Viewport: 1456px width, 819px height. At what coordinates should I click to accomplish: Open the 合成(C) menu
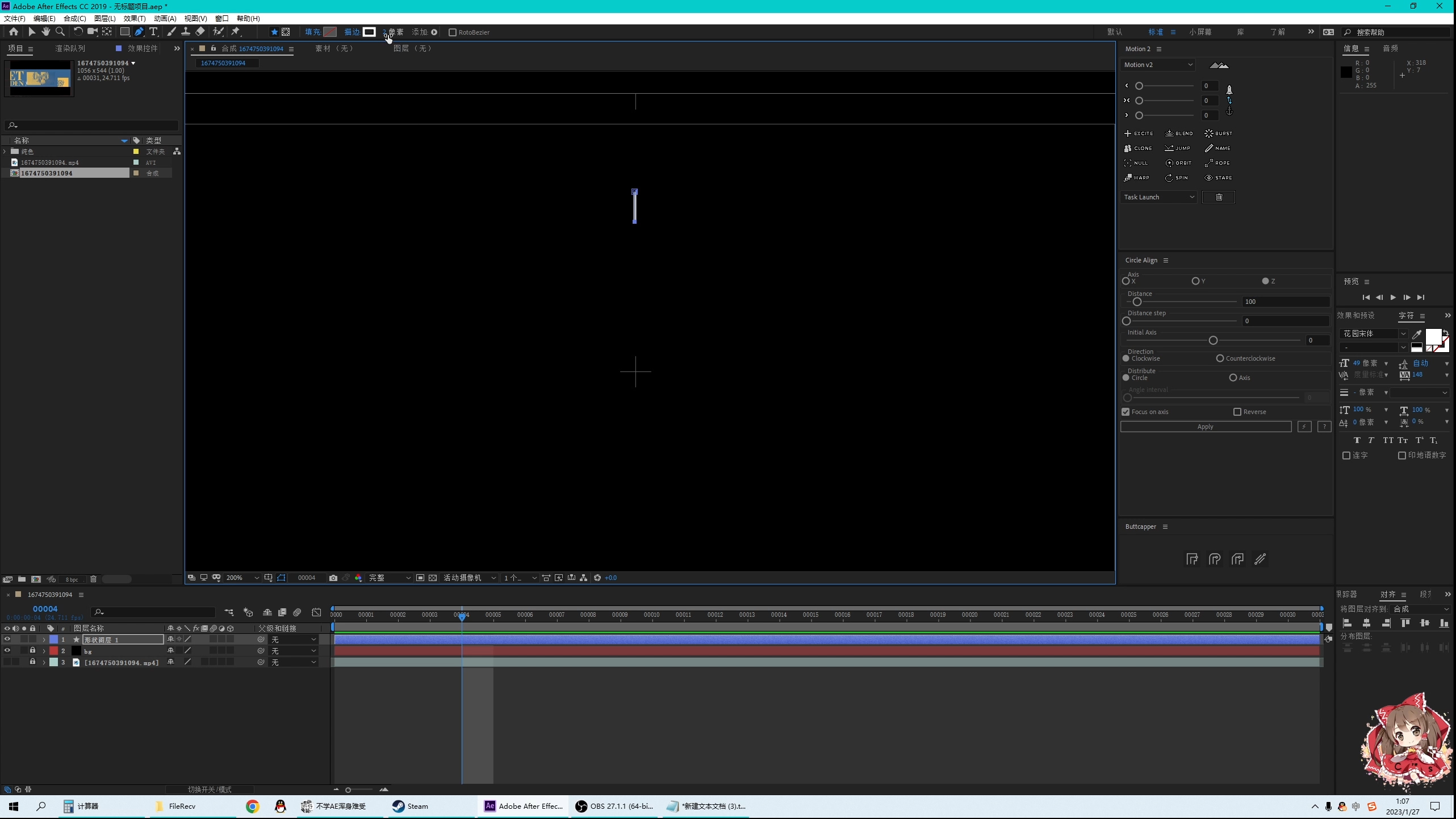(74, 18)
